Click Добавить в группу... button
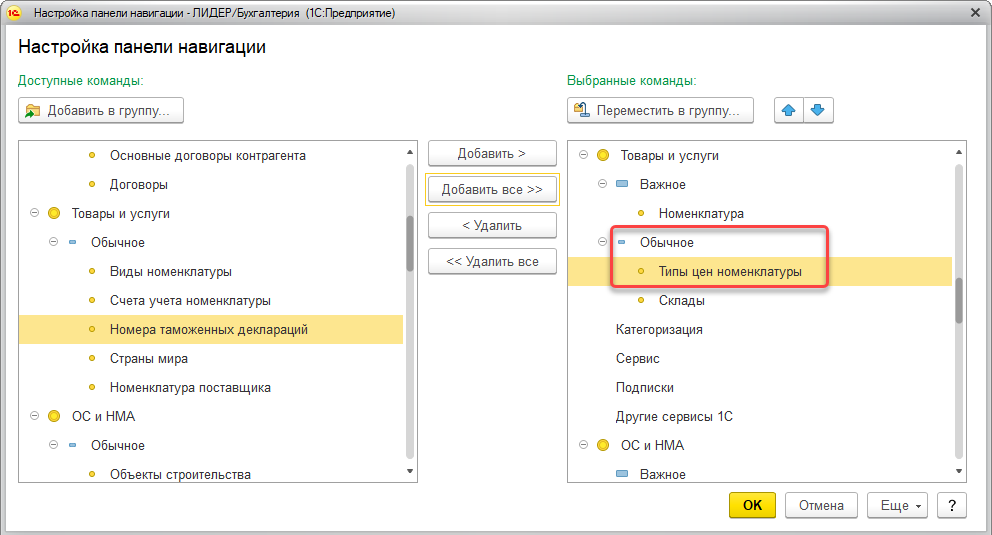 point(101,110)
